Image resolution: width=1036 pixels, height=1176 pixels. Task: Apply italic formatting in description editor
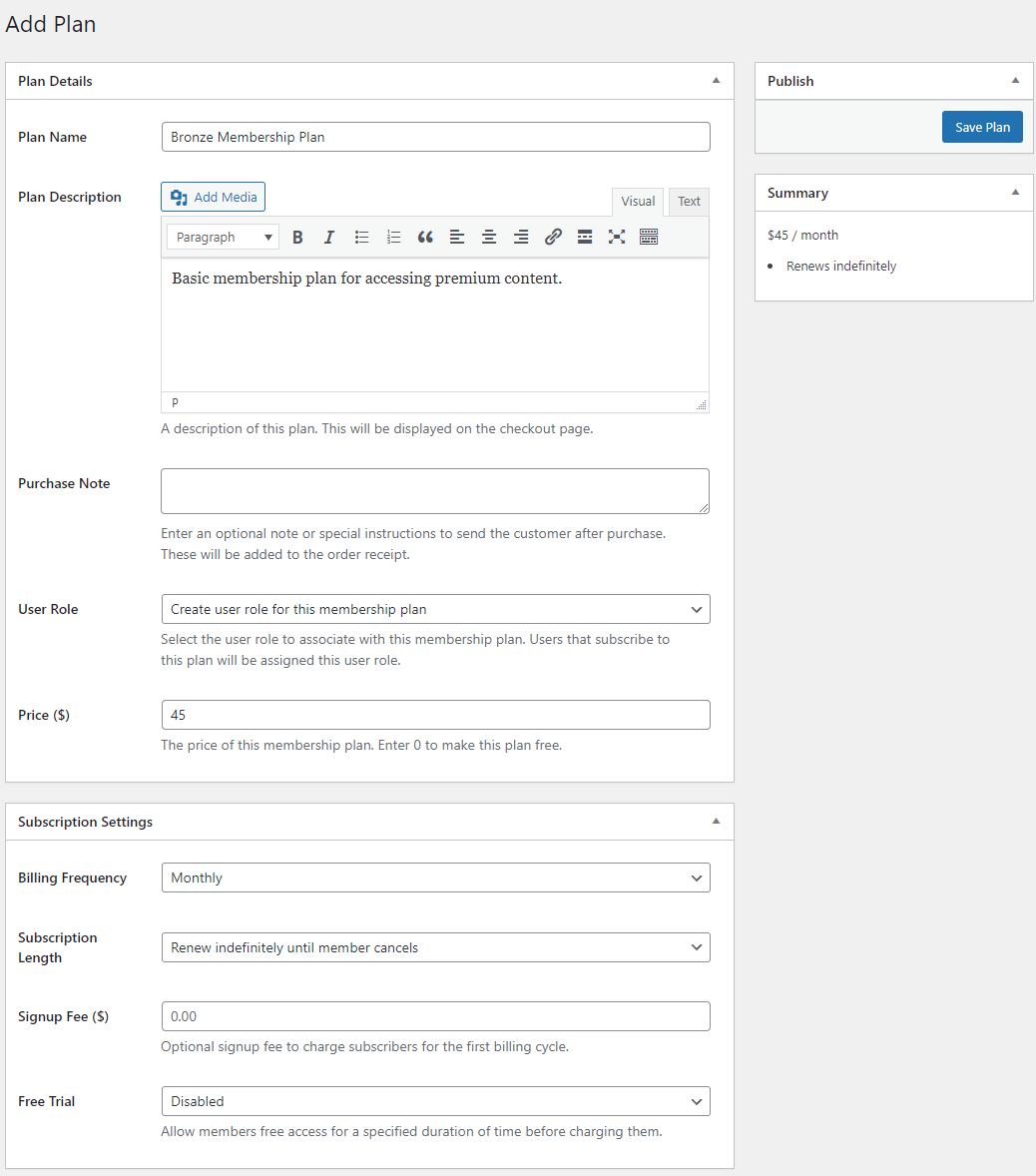point(329,237)
